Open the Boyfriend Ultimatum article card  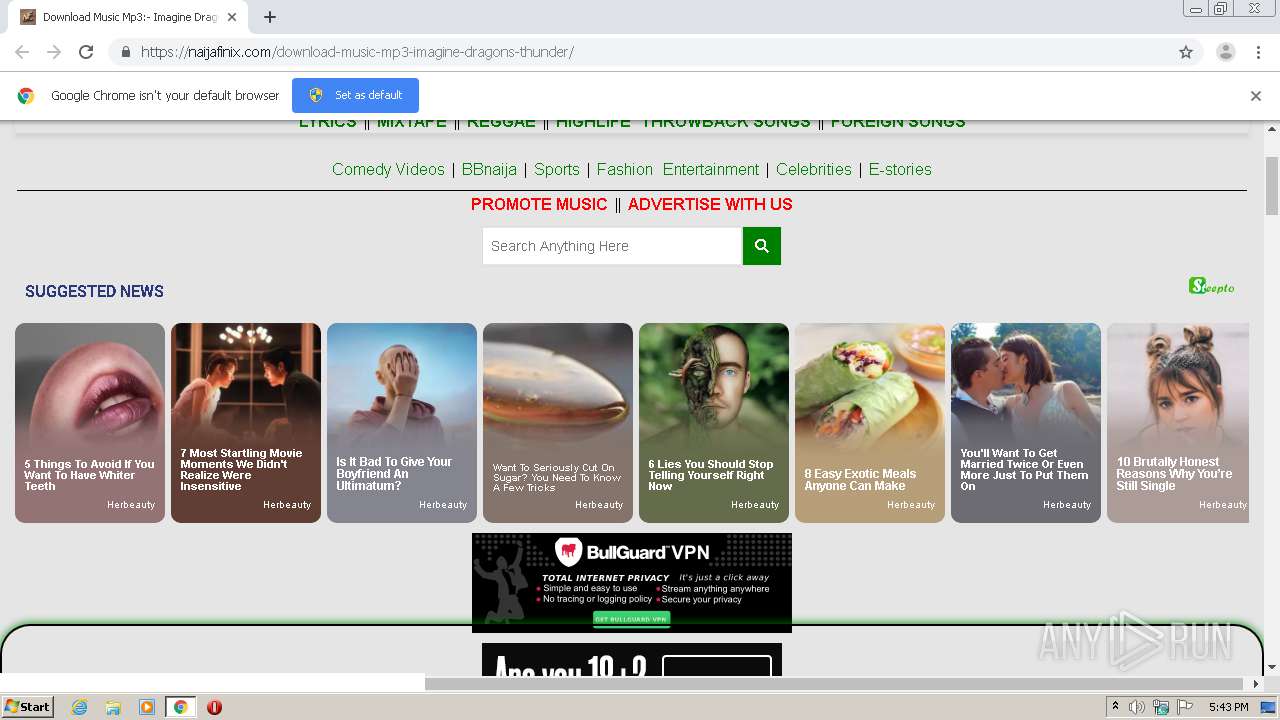point(402,423)
